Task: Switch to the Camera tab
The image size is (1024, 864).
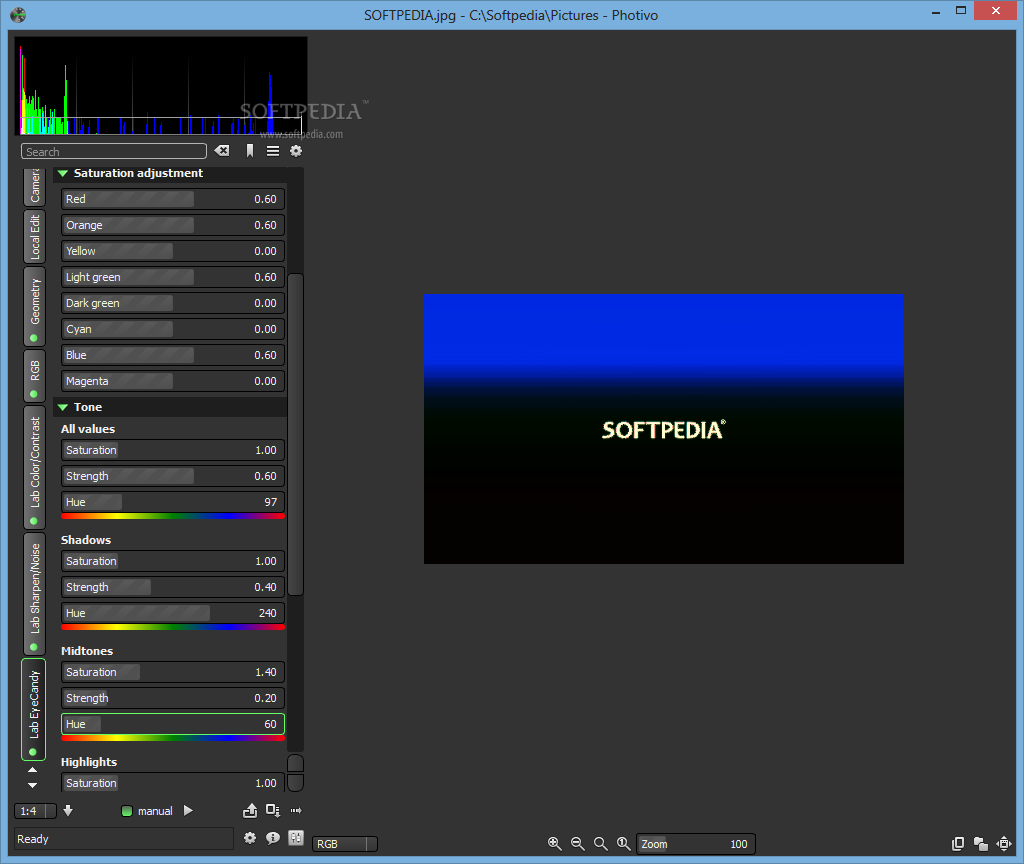Action: [35, 187]
